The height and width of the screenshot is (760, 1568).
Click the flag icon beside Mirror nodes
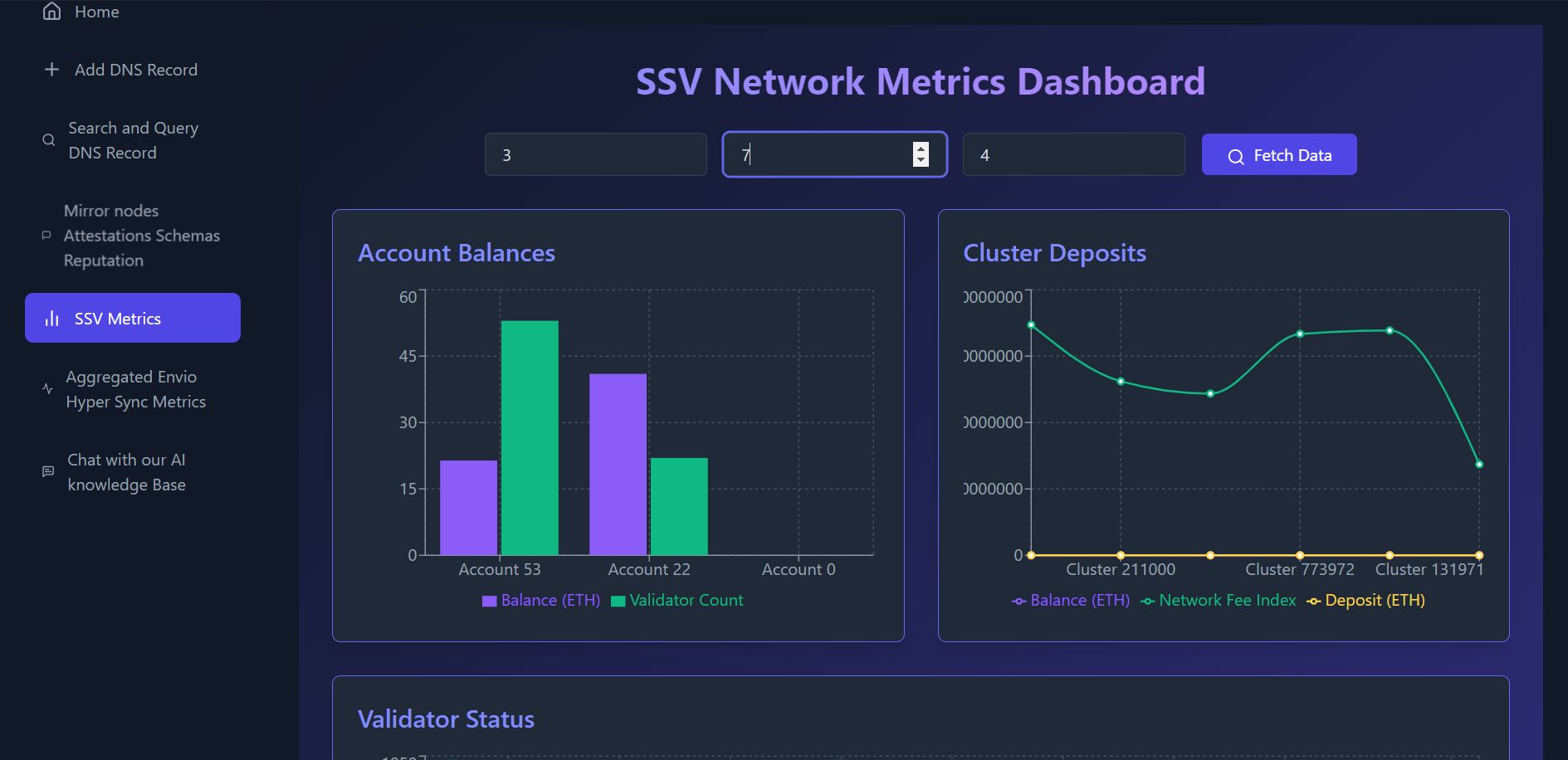coord(46,236)
